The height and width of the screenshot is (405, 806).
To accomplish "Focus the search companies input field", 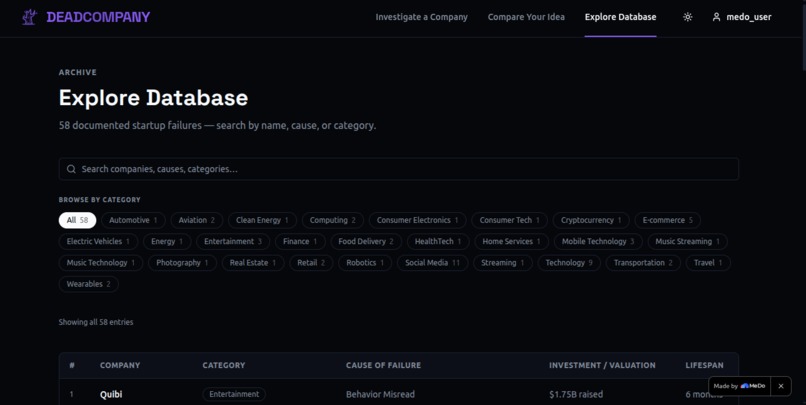I will [x=398, y=169].
